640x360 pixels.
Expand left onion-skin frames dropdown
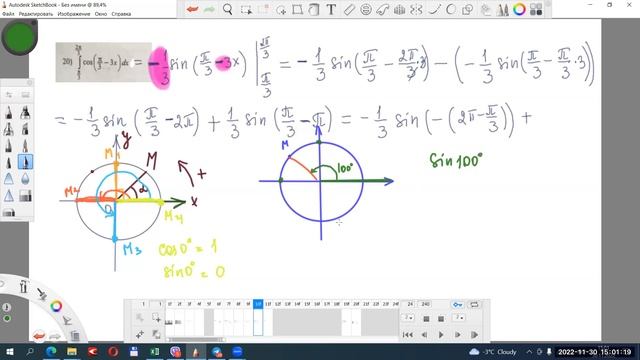(x=409, y=318)
